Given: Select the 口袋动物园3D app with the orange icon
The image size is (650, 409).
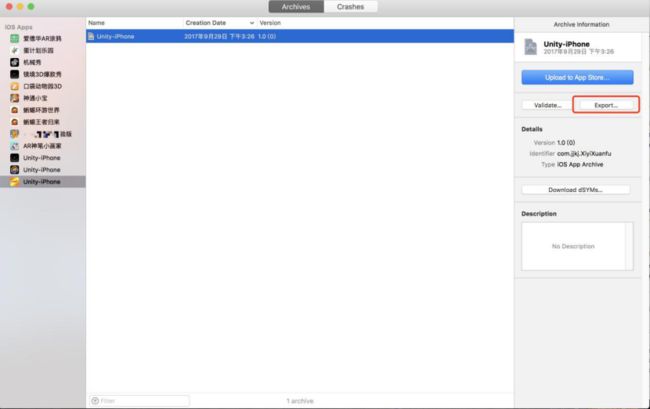Looking at the screenshot, I should (x=43, y=86).
